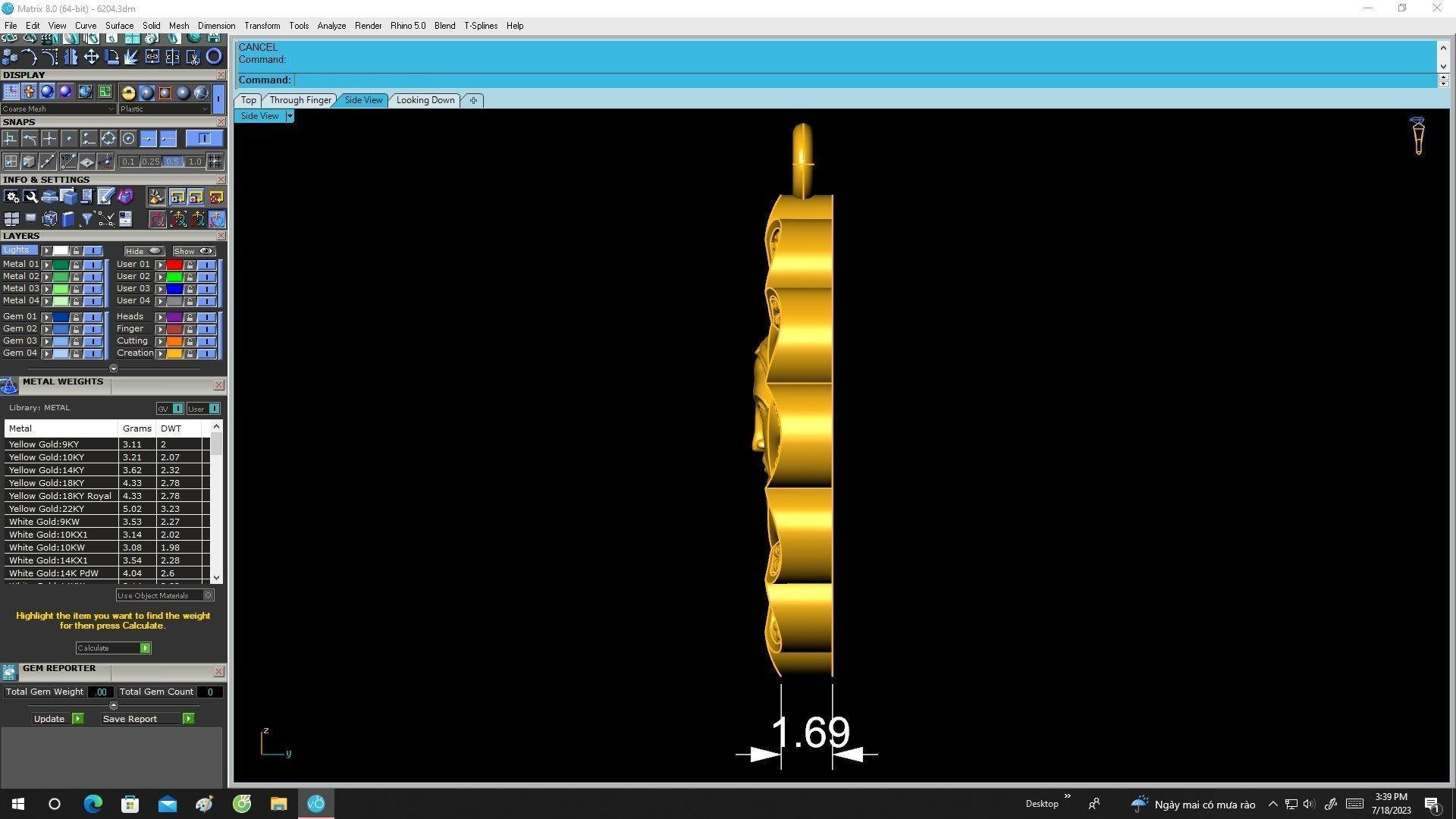
Task: Click the Calculate button
Action: click(x=114, y=648)
